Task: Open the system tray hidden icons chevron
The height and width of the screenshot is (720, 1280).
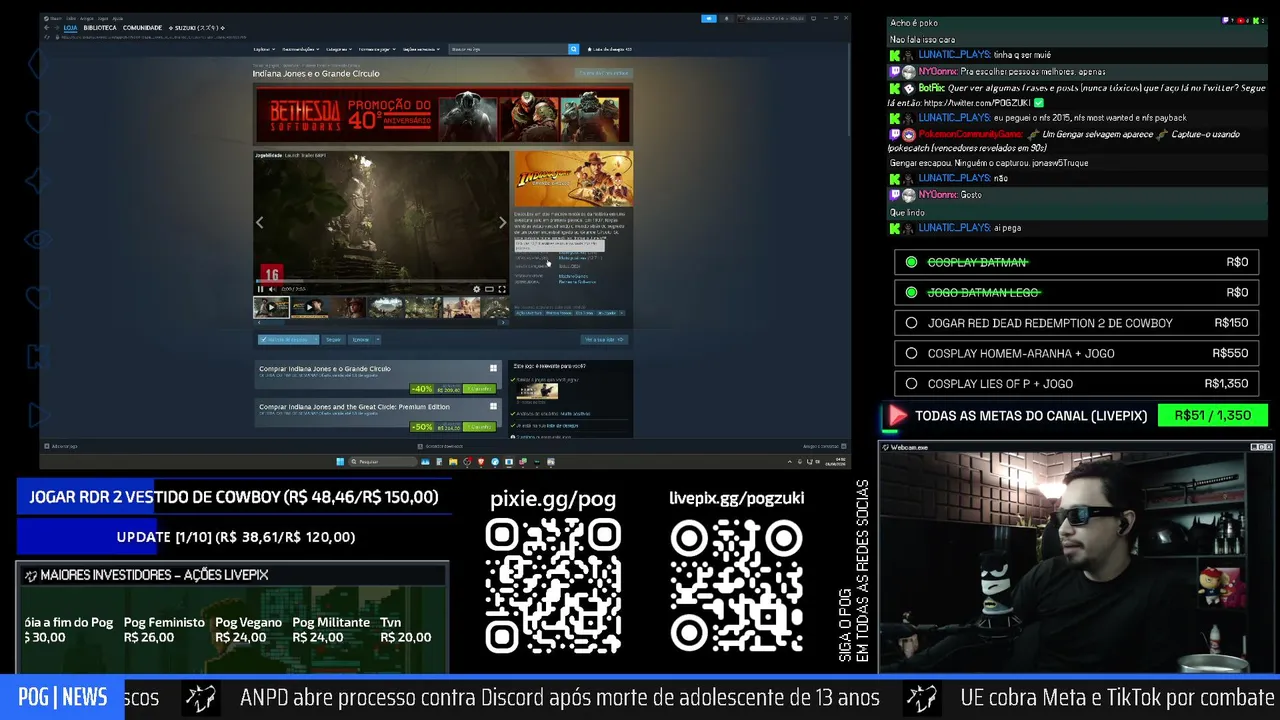Action: click(790, 462)
